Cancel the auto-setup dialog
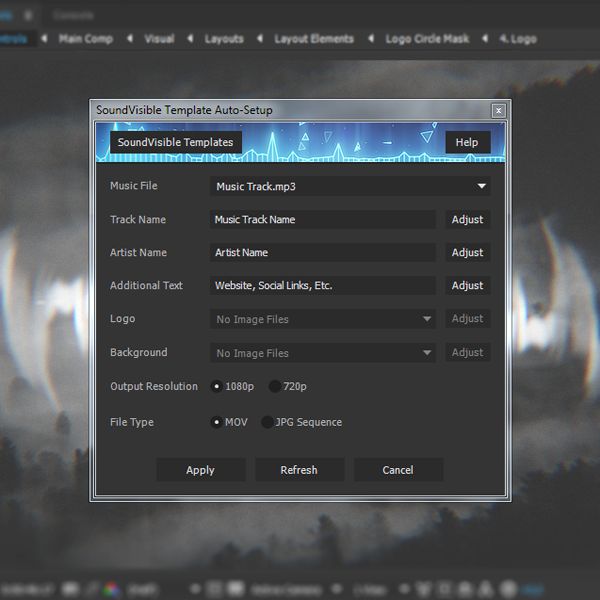This screenshot has width=600, height=600. pyautogui.click(x=398, y=470)
